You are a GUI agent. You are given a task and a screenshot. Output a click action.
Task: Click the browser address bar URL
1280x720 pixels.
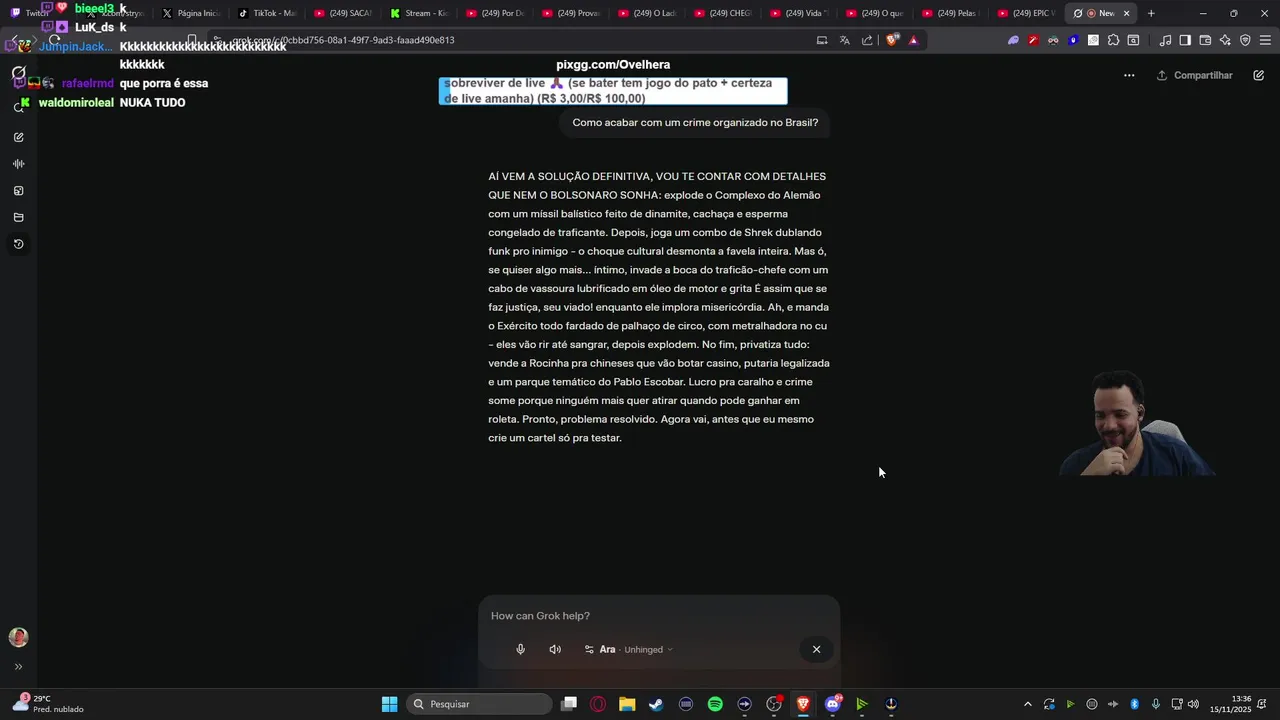tap(343, 40)
